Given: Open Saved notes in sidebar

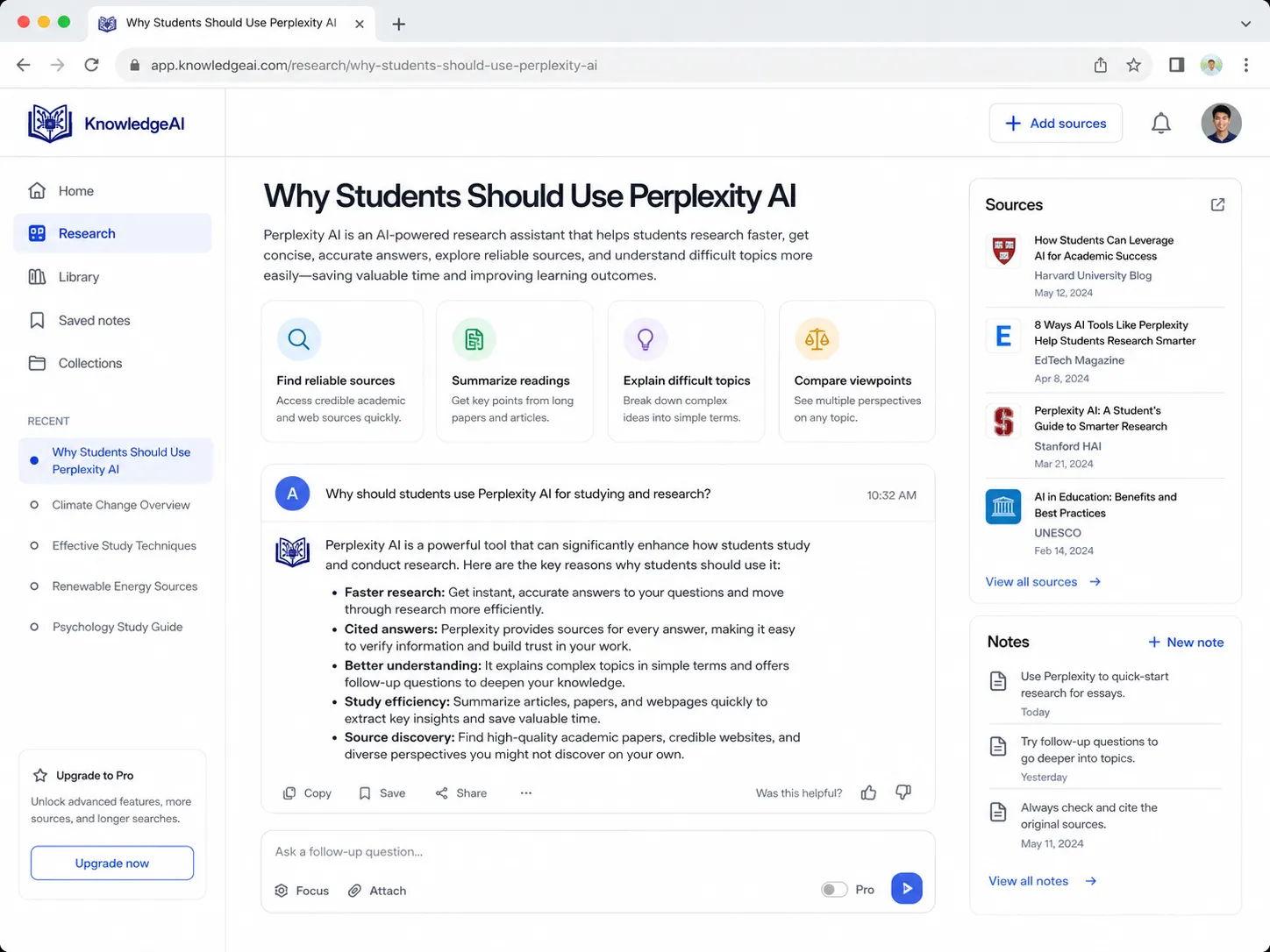Looking at the screenshot, I should (112, 320).
